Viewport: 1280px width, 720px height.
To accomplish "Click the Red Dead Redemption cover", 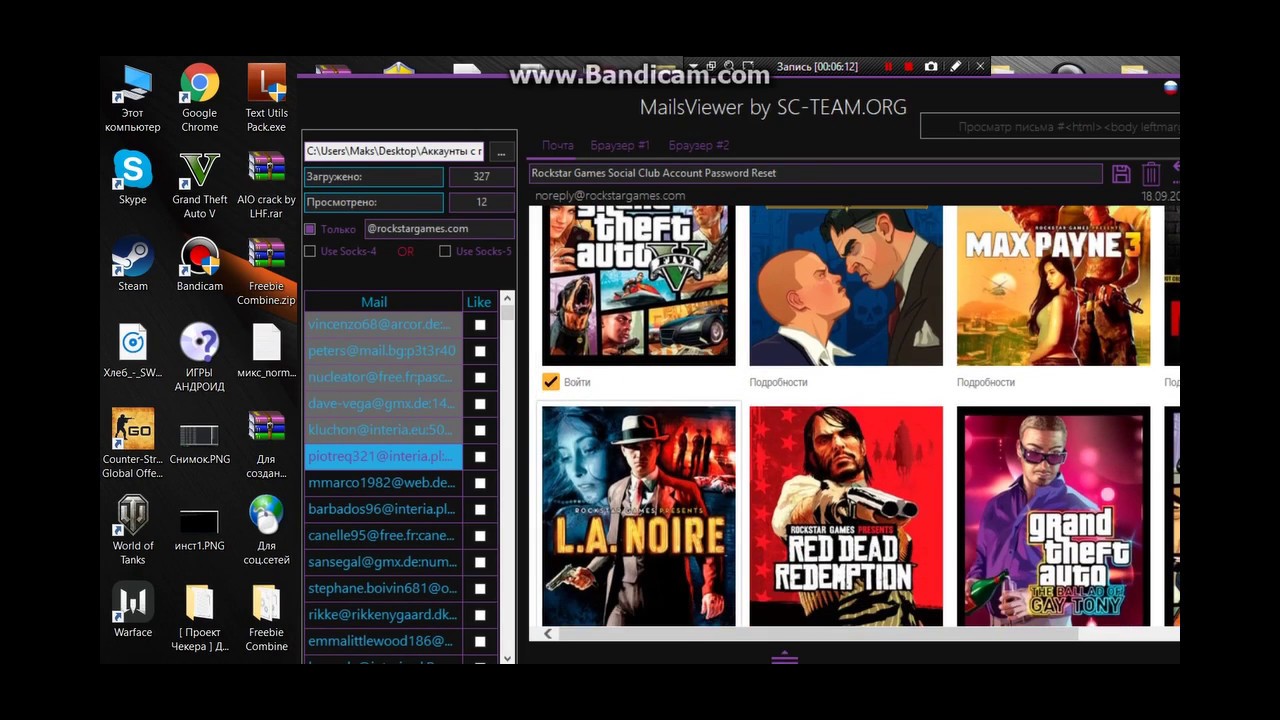I will click(x=846, y=516).
